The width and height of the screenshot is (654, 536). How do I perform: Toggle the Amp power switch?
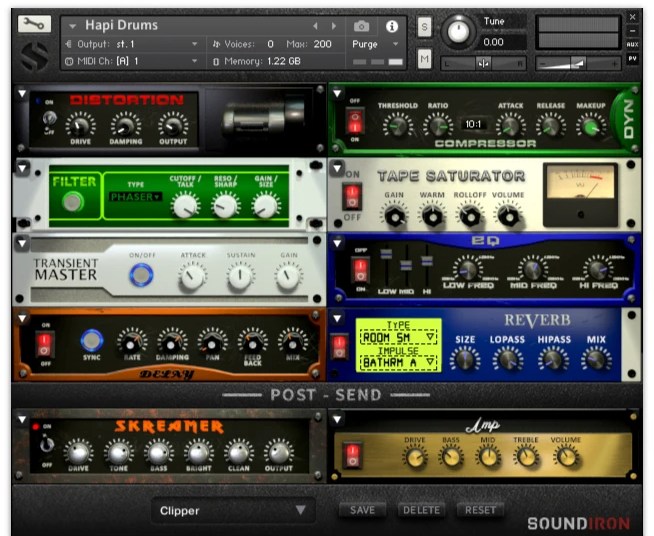(352, 455)
